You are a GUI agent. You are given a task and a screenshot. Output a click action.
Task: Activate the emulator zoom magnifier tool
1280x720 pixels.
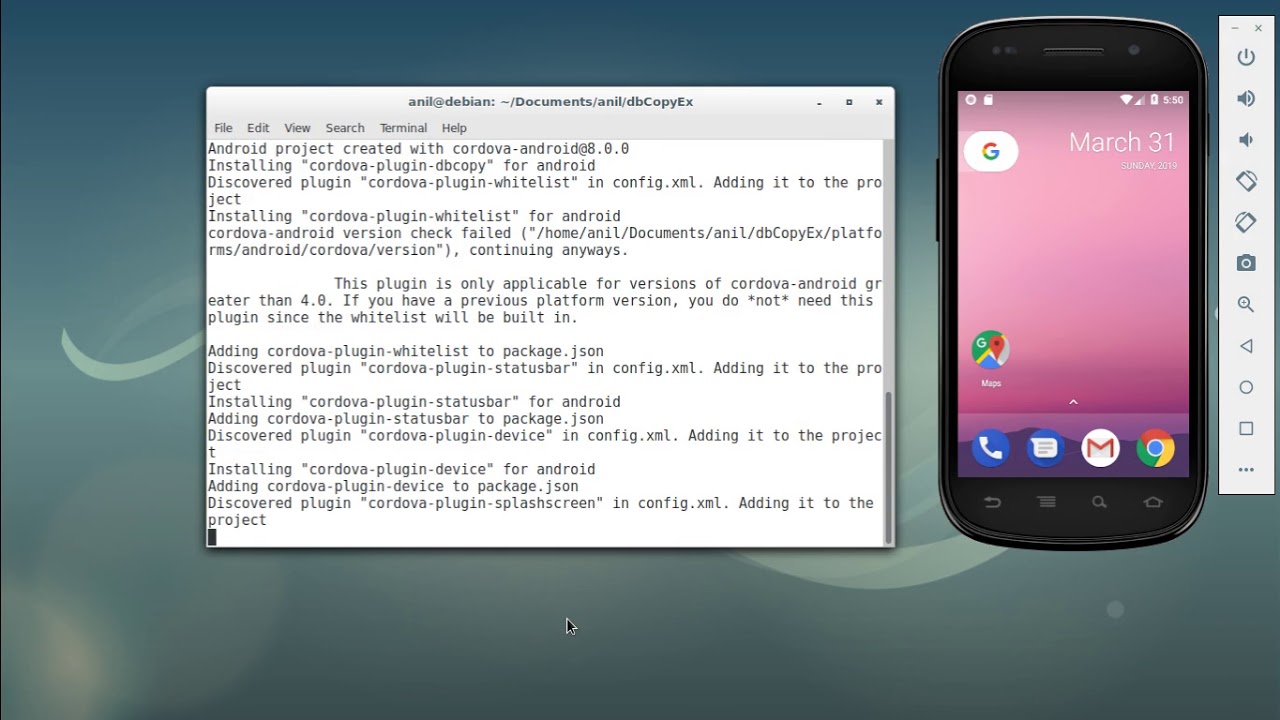point(1246,304)
